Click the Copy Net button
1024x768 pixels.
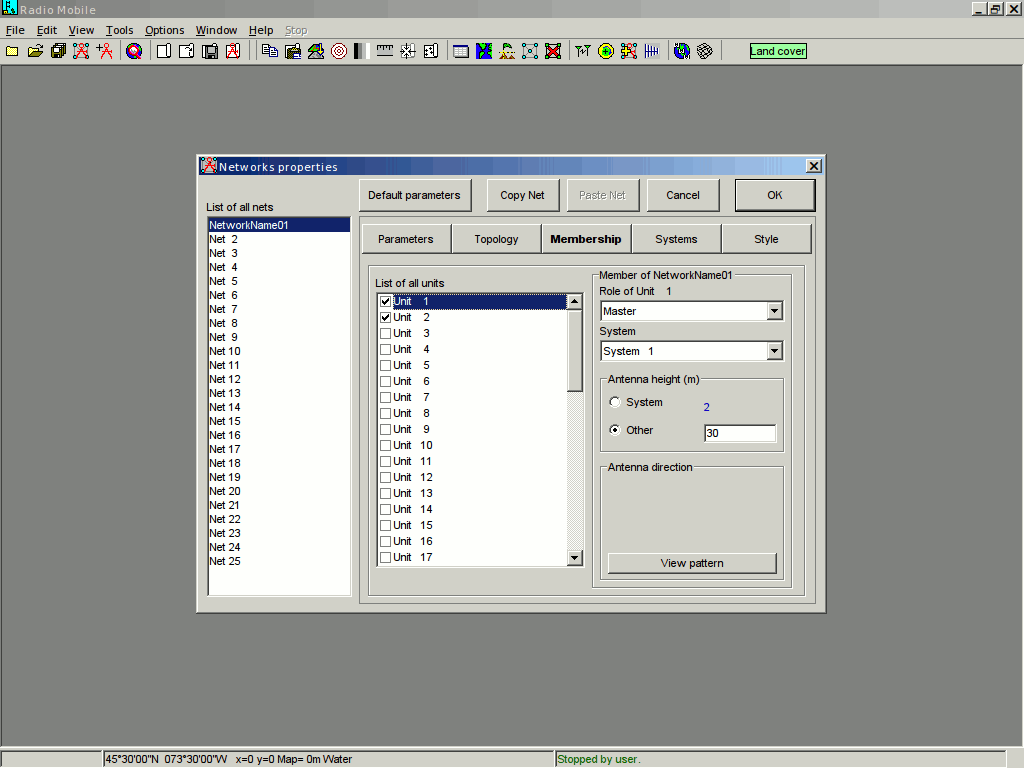(x=522, y=195)
